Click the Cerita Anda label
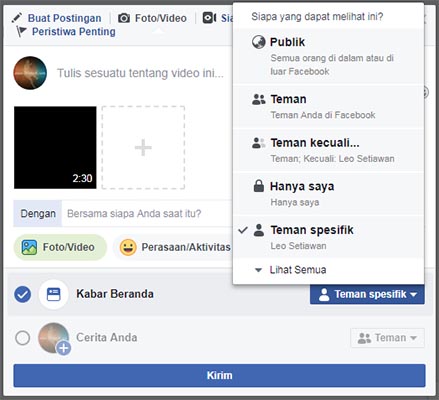 pyautogui.click(x=107, y=338)
